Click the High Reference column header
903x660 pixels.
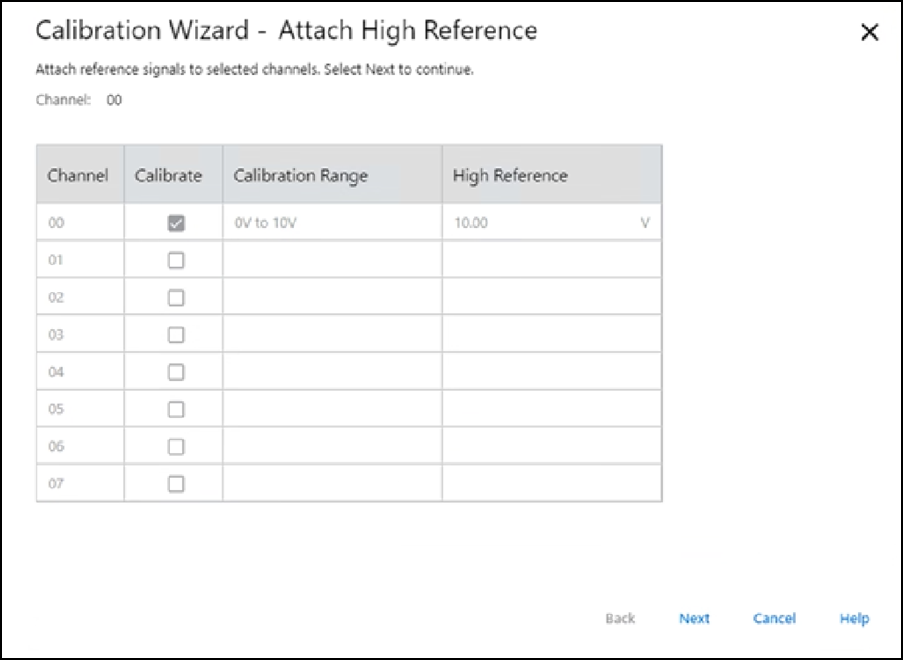pos(510,175)
